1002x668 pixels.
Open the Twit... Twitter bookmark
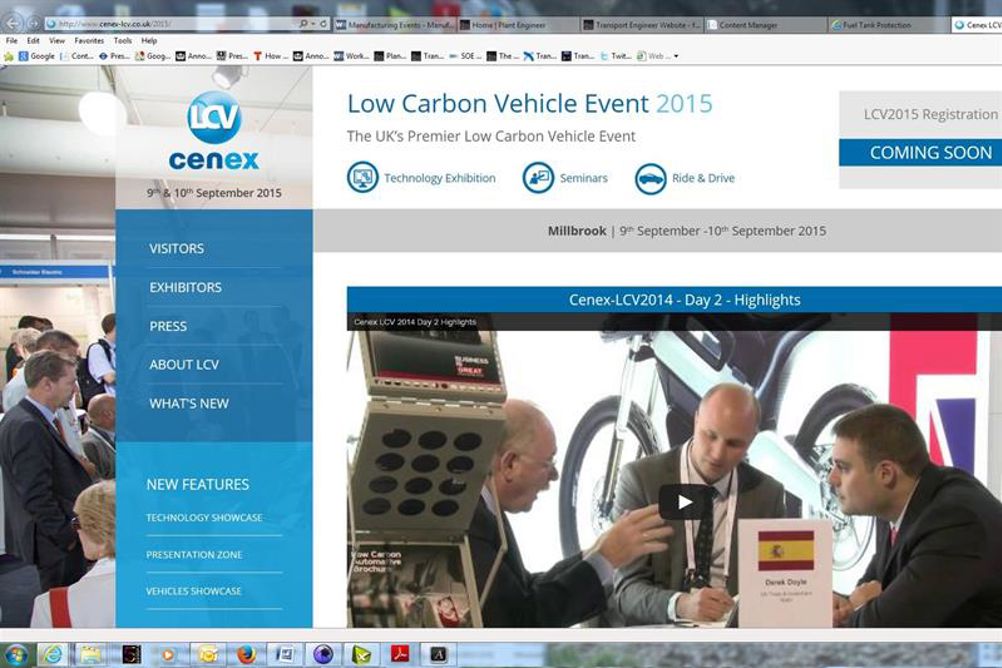[615, 56]
